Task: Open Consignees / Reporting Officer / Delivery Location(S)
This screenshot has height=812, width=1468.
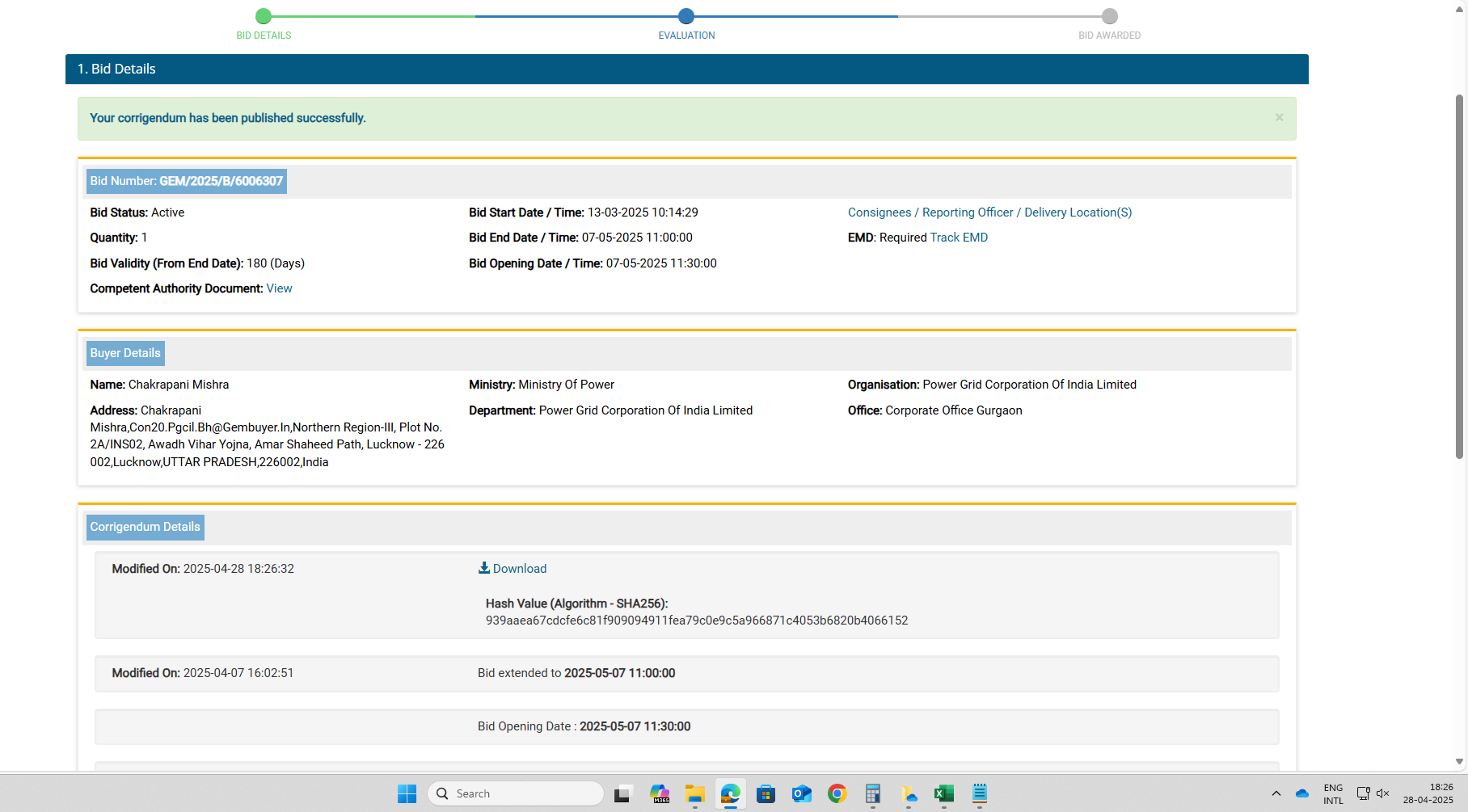Action: pos(989,212)
